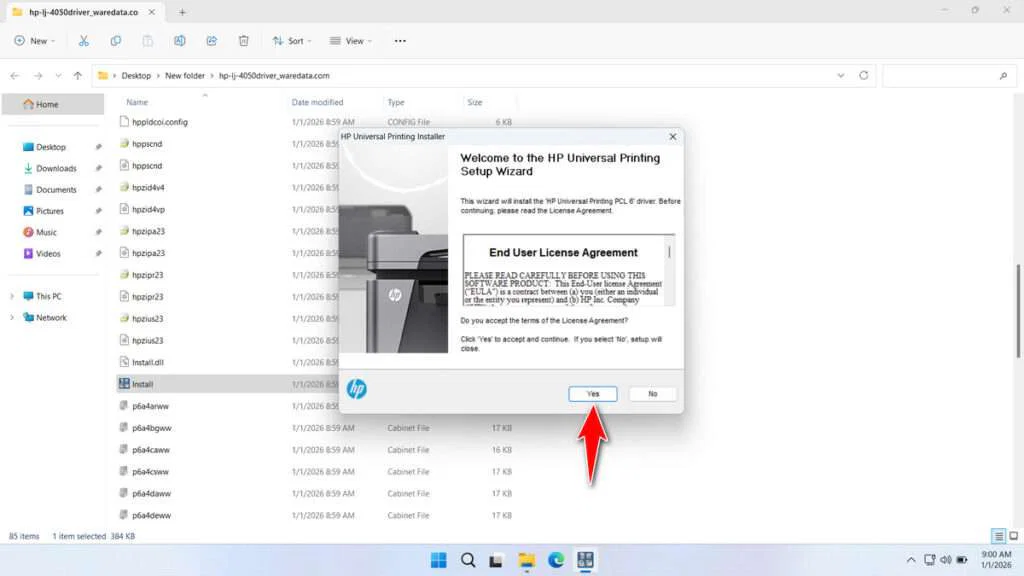Open the Downloads folder from sidebar
The width and height of the screenshot is (1024, 576).
pyautogui.click(x=54, y=168)
